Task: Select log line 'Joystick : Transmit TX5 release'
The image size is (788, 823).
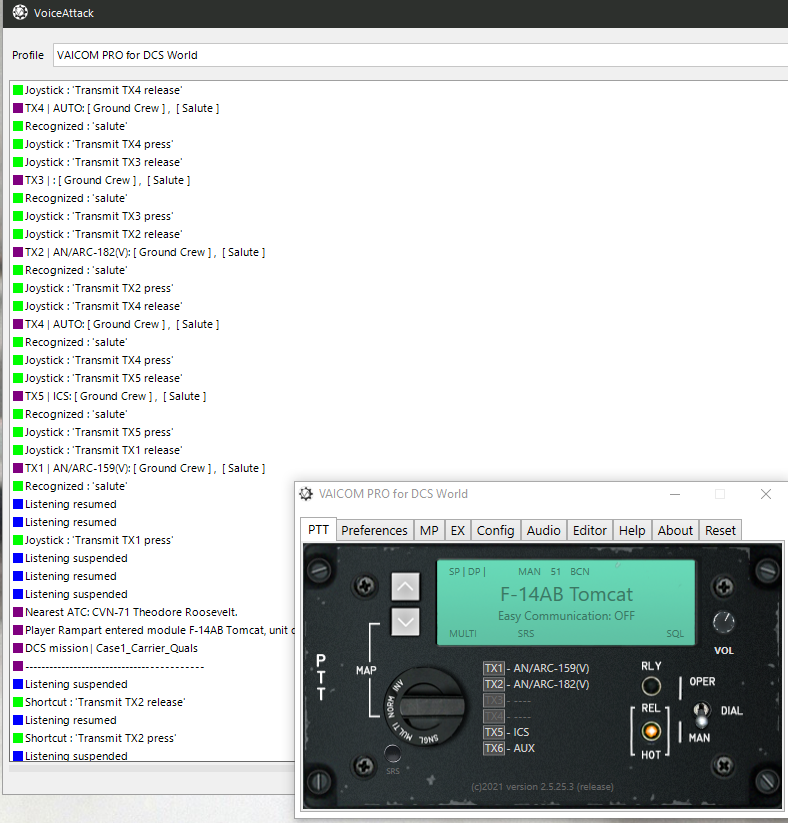Action: (97, 378)
